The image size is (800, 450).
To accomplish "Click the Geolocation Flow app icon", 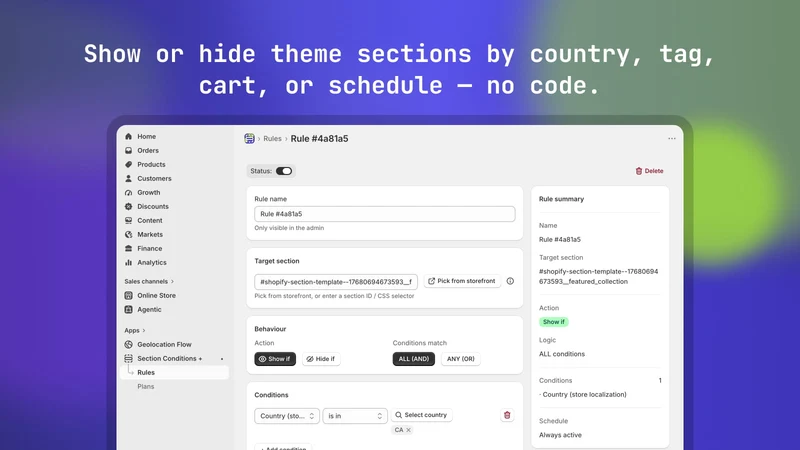I will (129, 344).
